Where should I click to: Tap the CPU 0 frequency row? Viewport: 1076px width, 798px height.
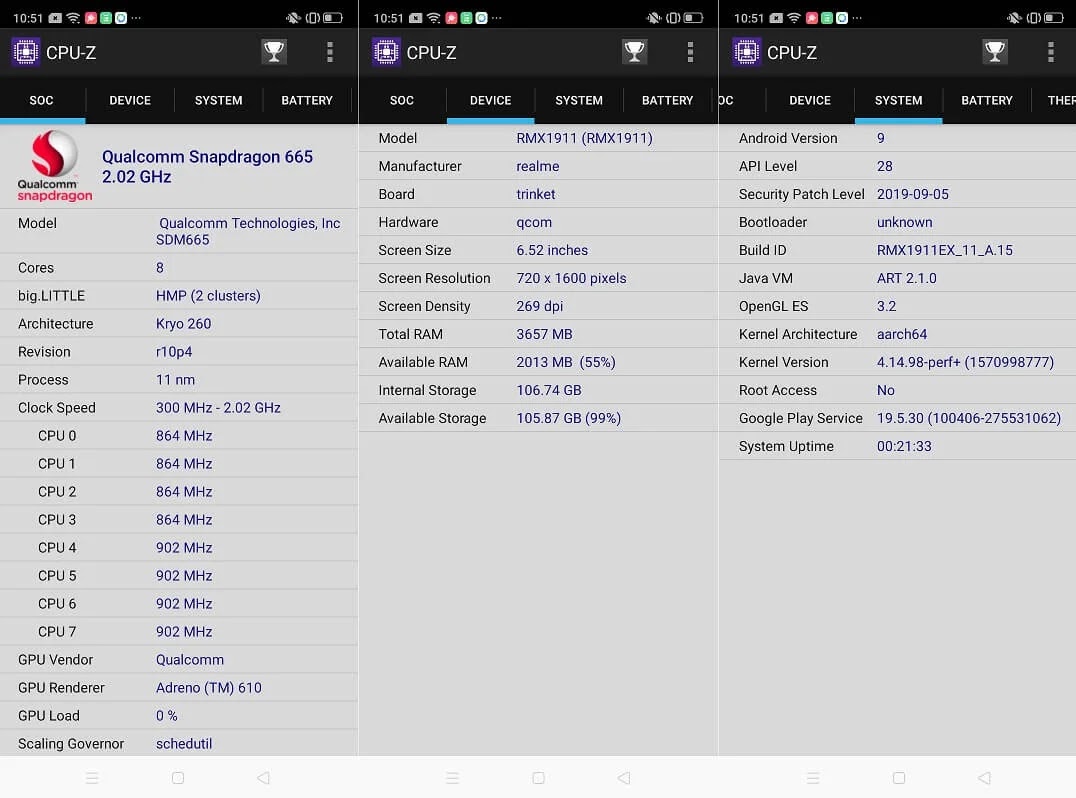tap(178, 436)
